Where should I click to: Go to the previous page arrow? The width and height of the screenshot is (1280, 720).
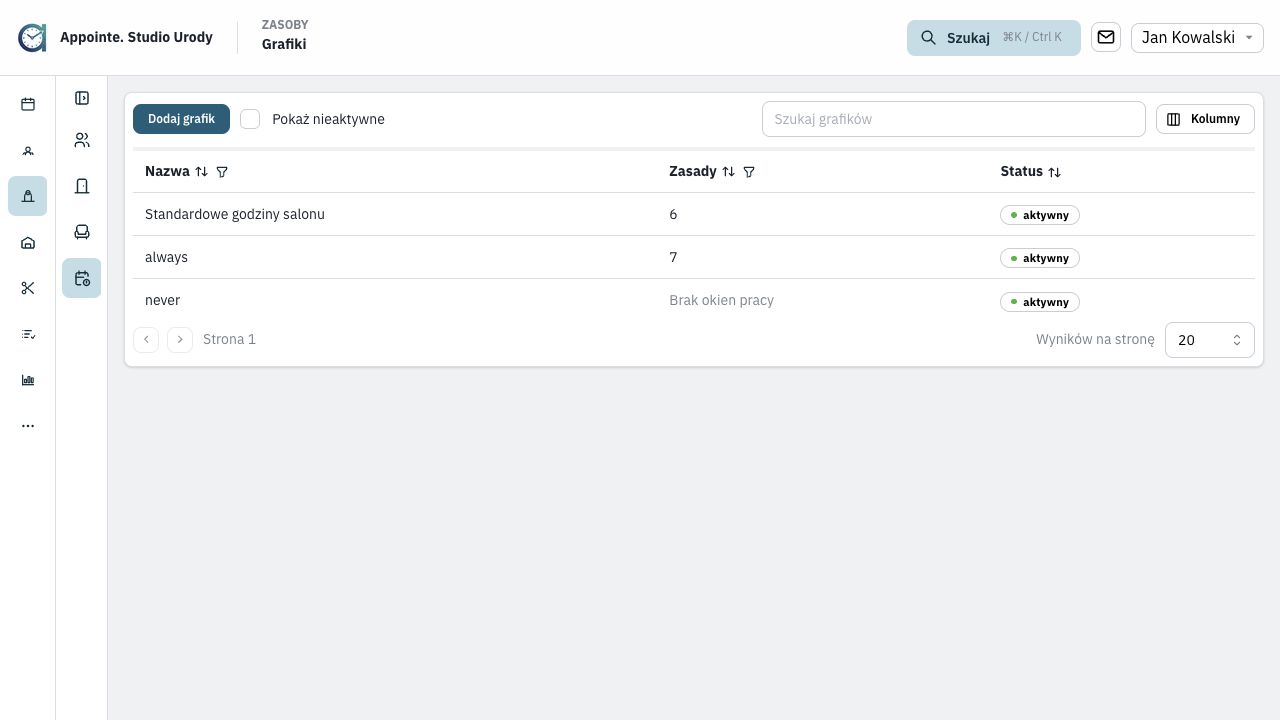tap(146, 339)
